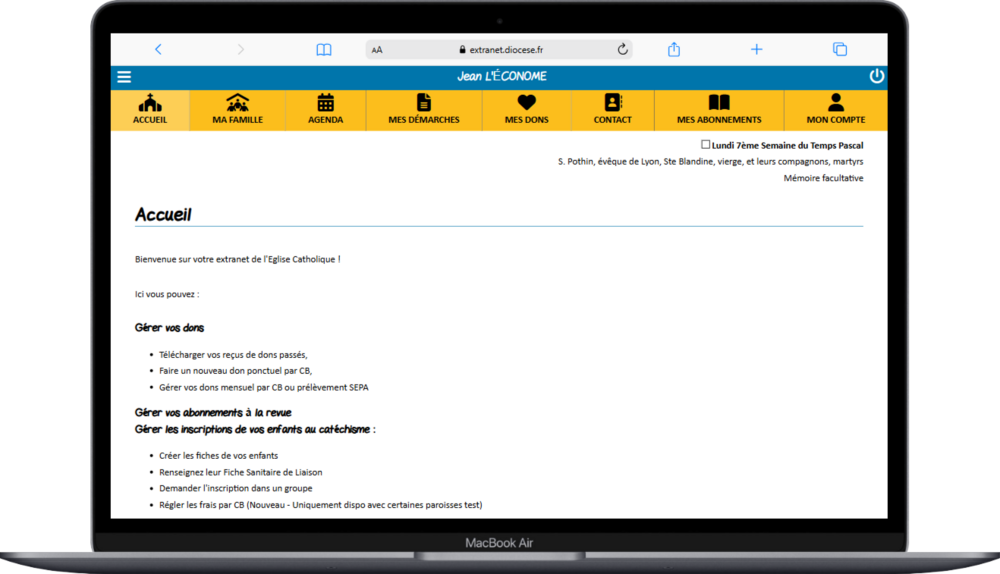Image resolution: width=1000 pixels, height=574 pixels.
Task: Open Safari bookmarks book icon
Action: (324, 49)
